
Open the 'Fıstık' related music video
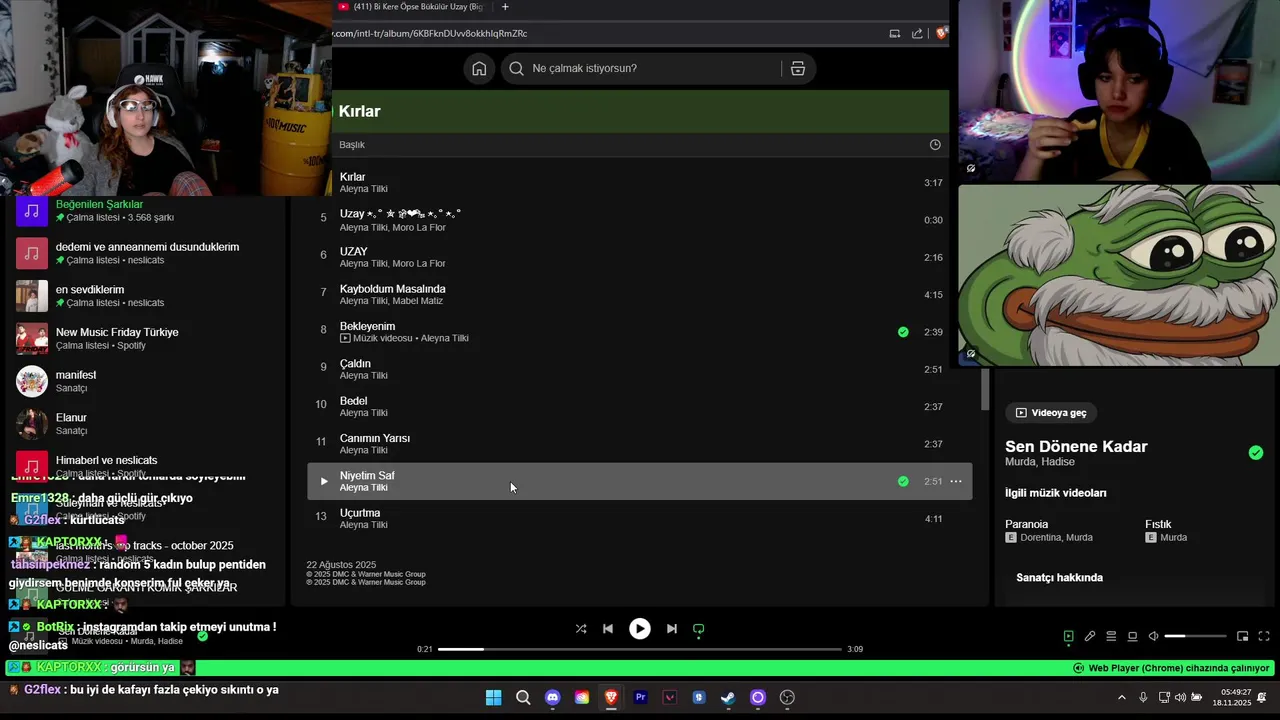pos(1158,524)
